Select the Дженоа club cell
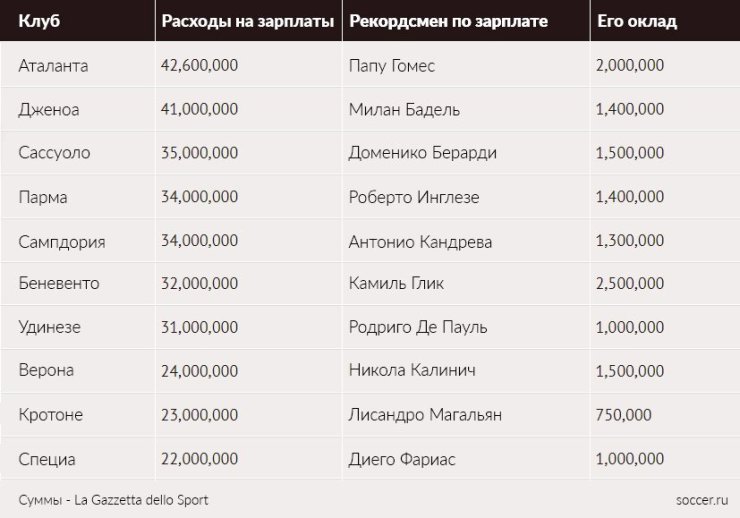 point(49,109)
